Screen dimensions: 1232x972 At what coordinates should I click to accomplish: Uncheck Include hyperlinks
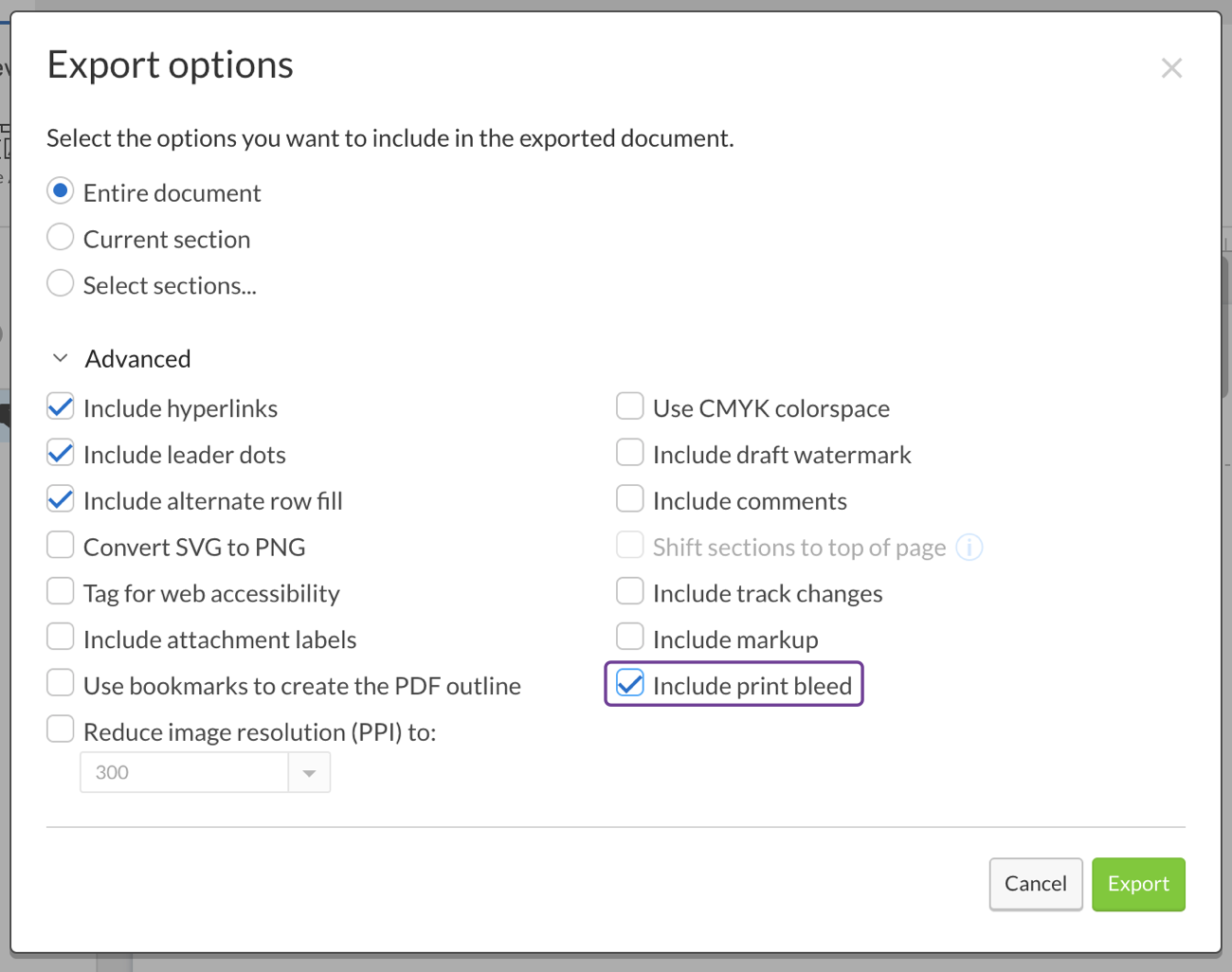pos(60,406)
